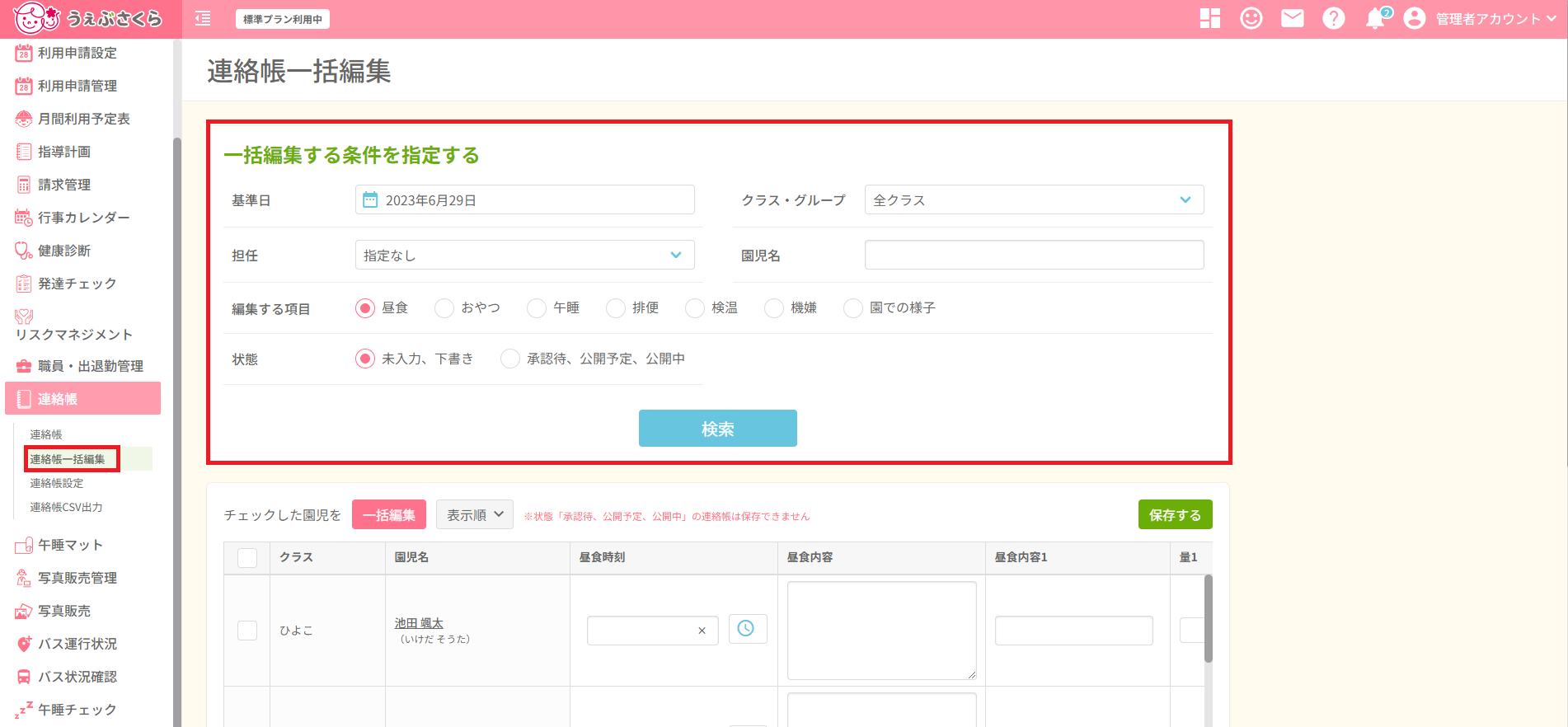Screen dimensions: 1568x727
Task: Select the 排便 radio button
Action: click(x=616, y=308)
